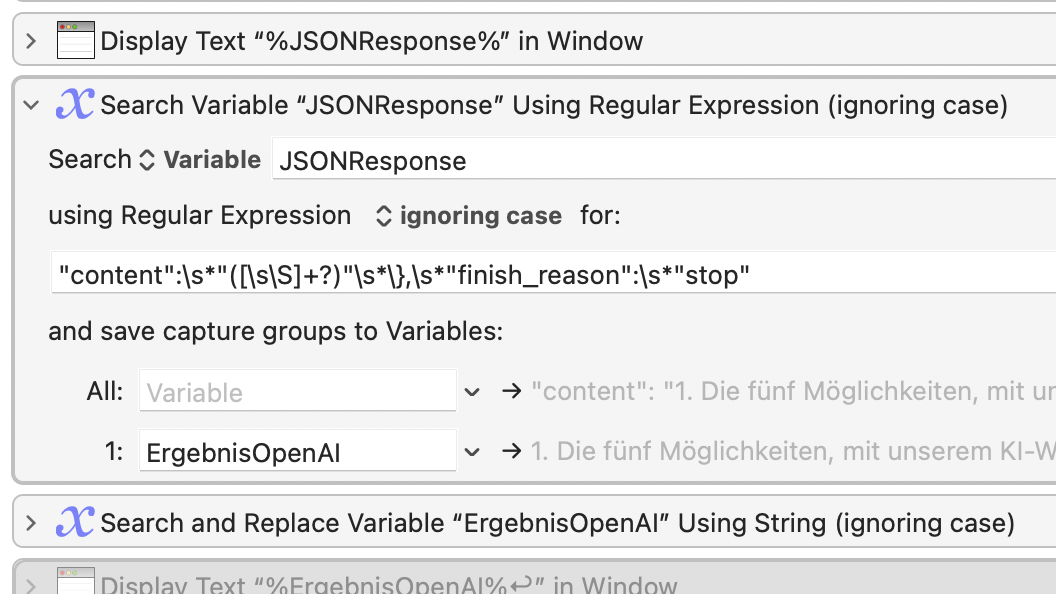Click the regular expression pattern field

tap(554, 273)
